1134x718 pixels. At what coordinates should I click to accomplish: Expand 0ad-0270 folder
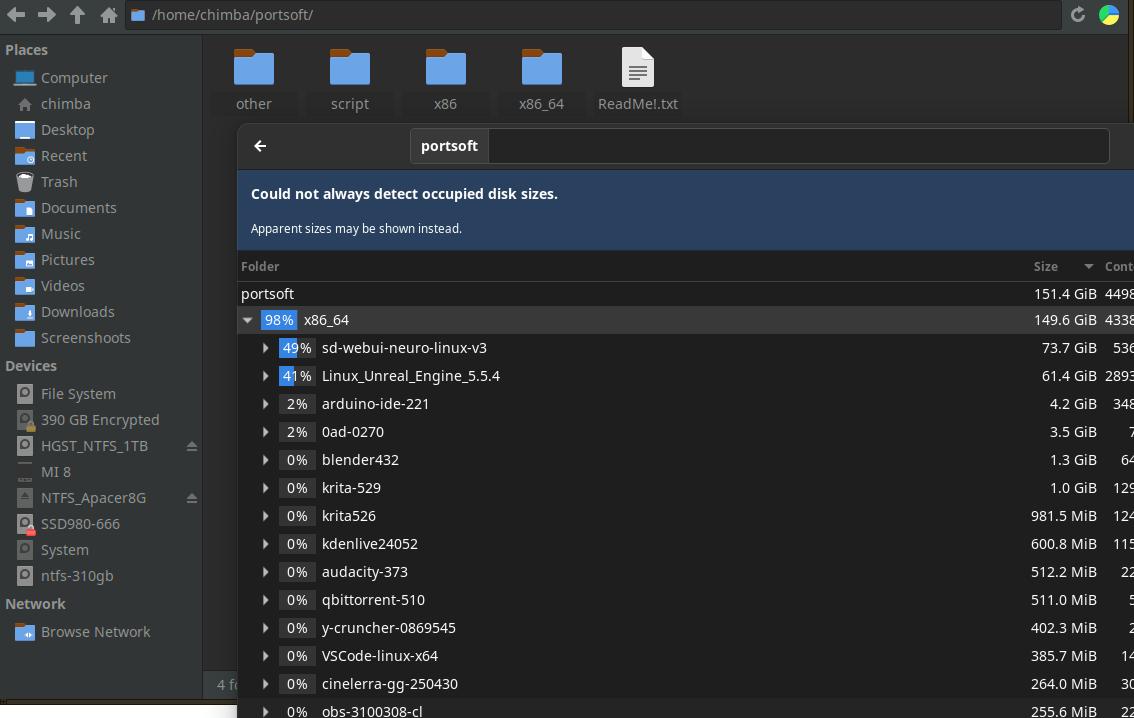coord(265,432)
